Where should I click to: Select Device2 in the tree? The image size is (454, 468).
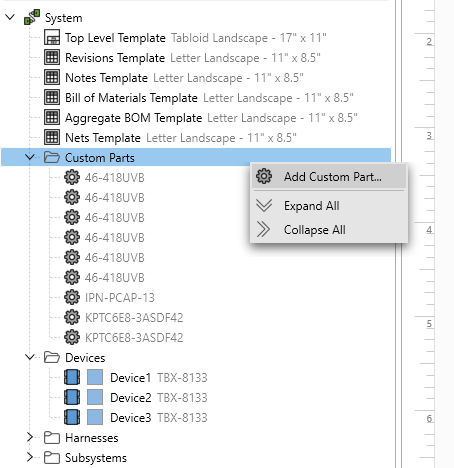click(131, 398)
